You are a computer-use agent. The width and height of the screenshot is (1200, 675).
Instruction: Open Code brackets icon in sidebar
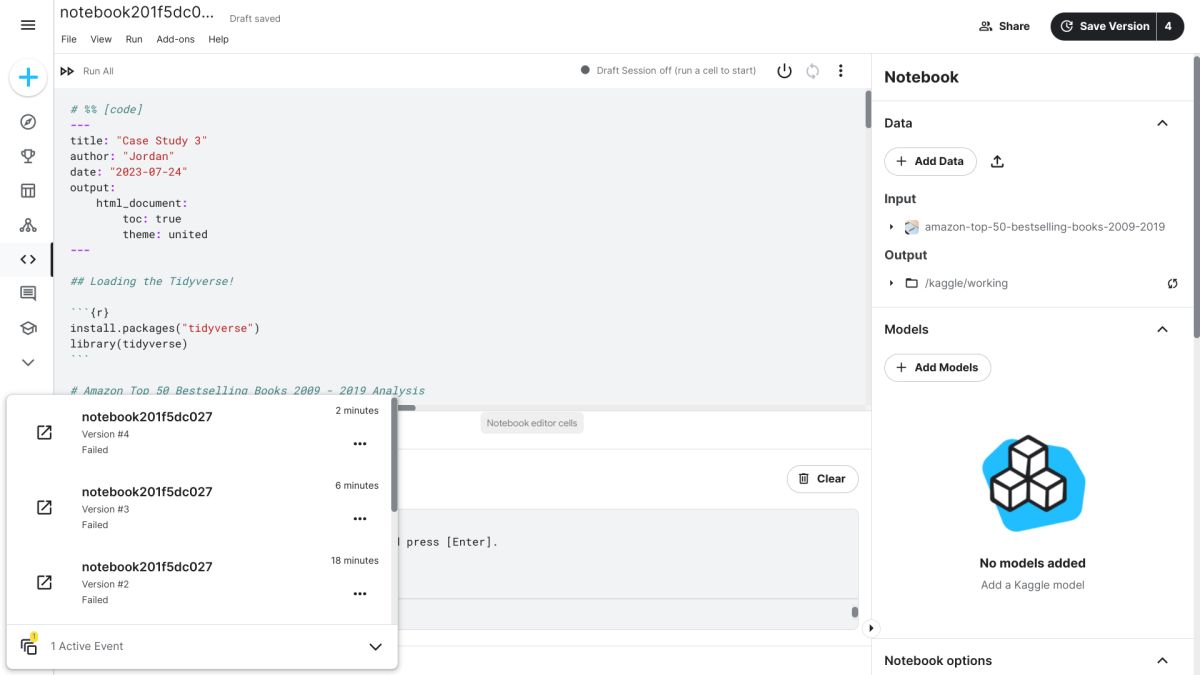[28, 259]
